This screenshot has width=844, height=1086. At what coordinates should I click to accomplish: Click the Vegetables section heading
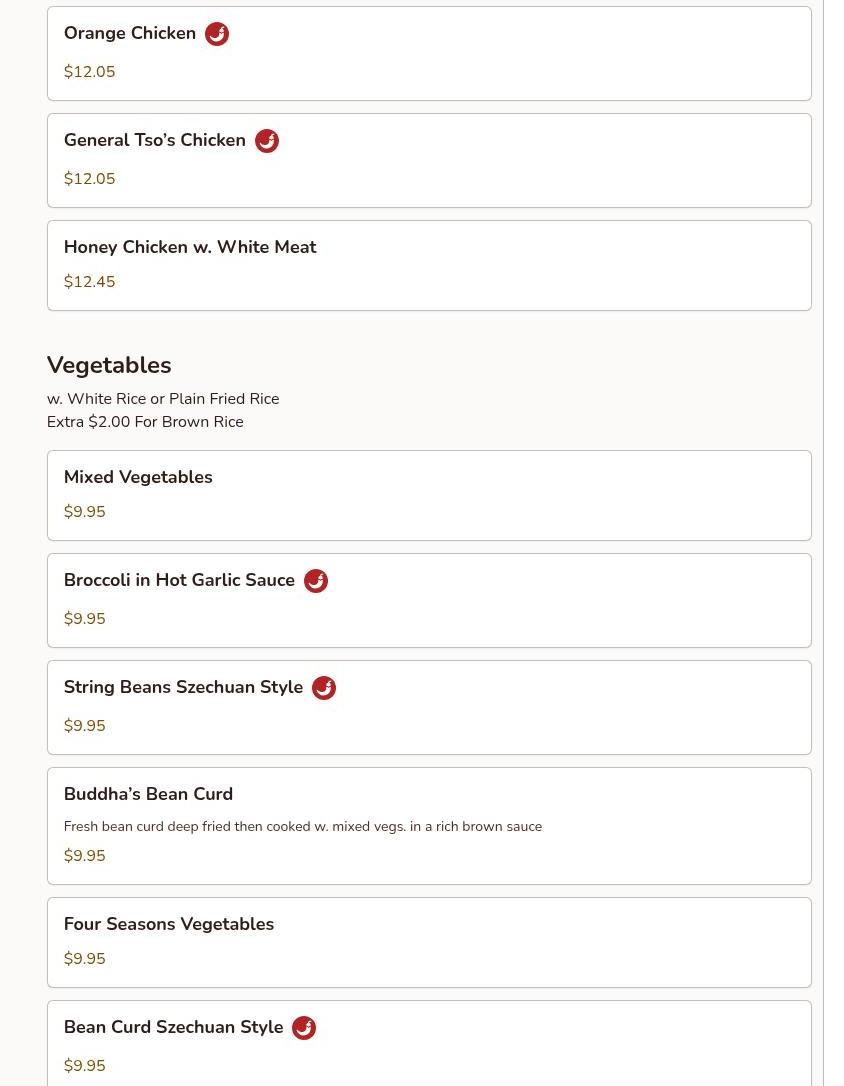point(109,365)
